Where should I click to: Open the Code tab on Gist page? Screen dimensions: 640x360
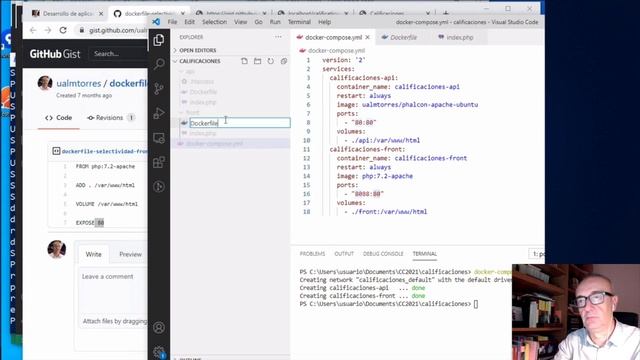pyautogui.click(x=59, y=118)
